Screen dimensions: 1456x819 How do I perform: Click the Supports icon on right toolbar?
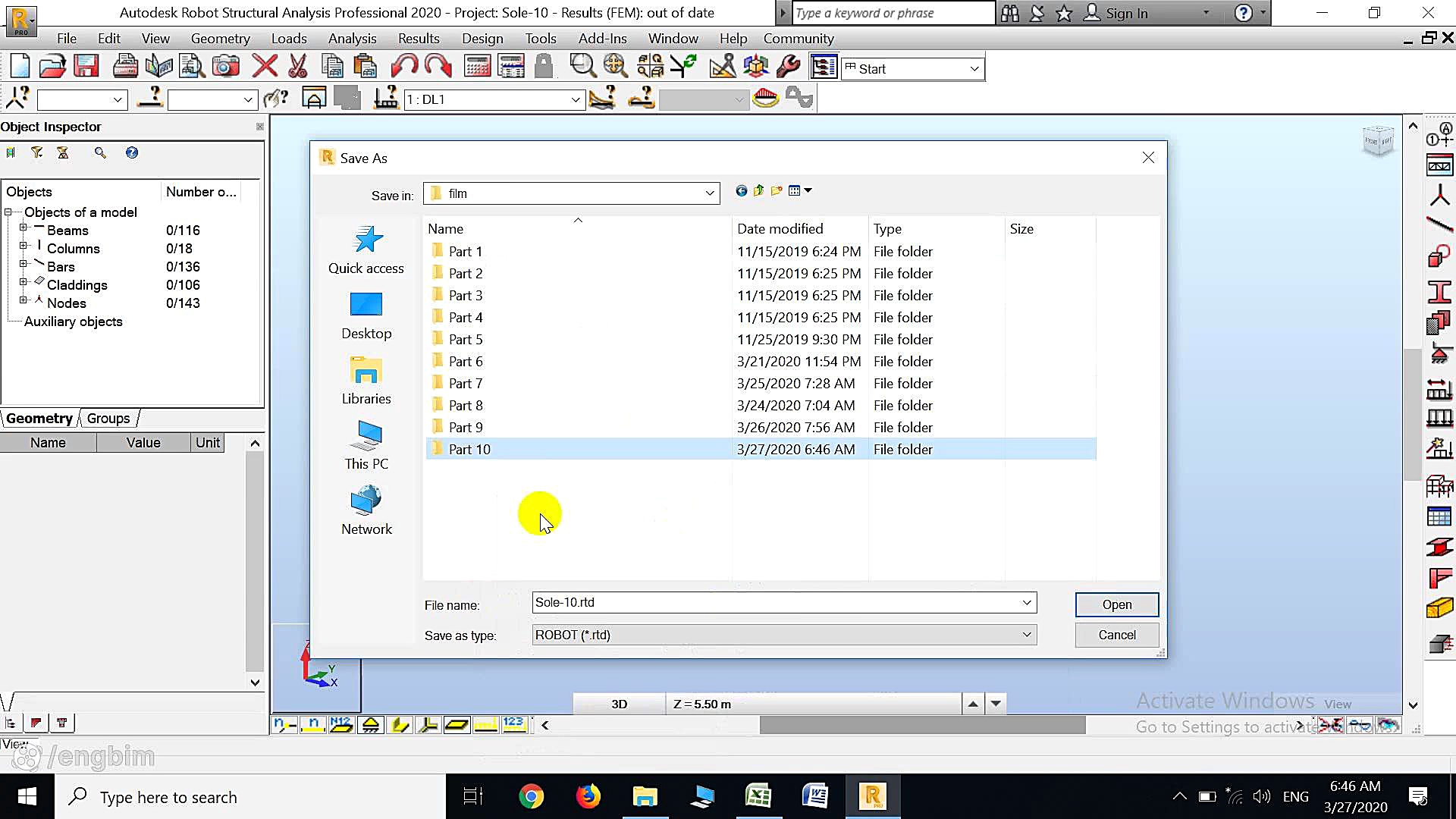(1439, 353)
